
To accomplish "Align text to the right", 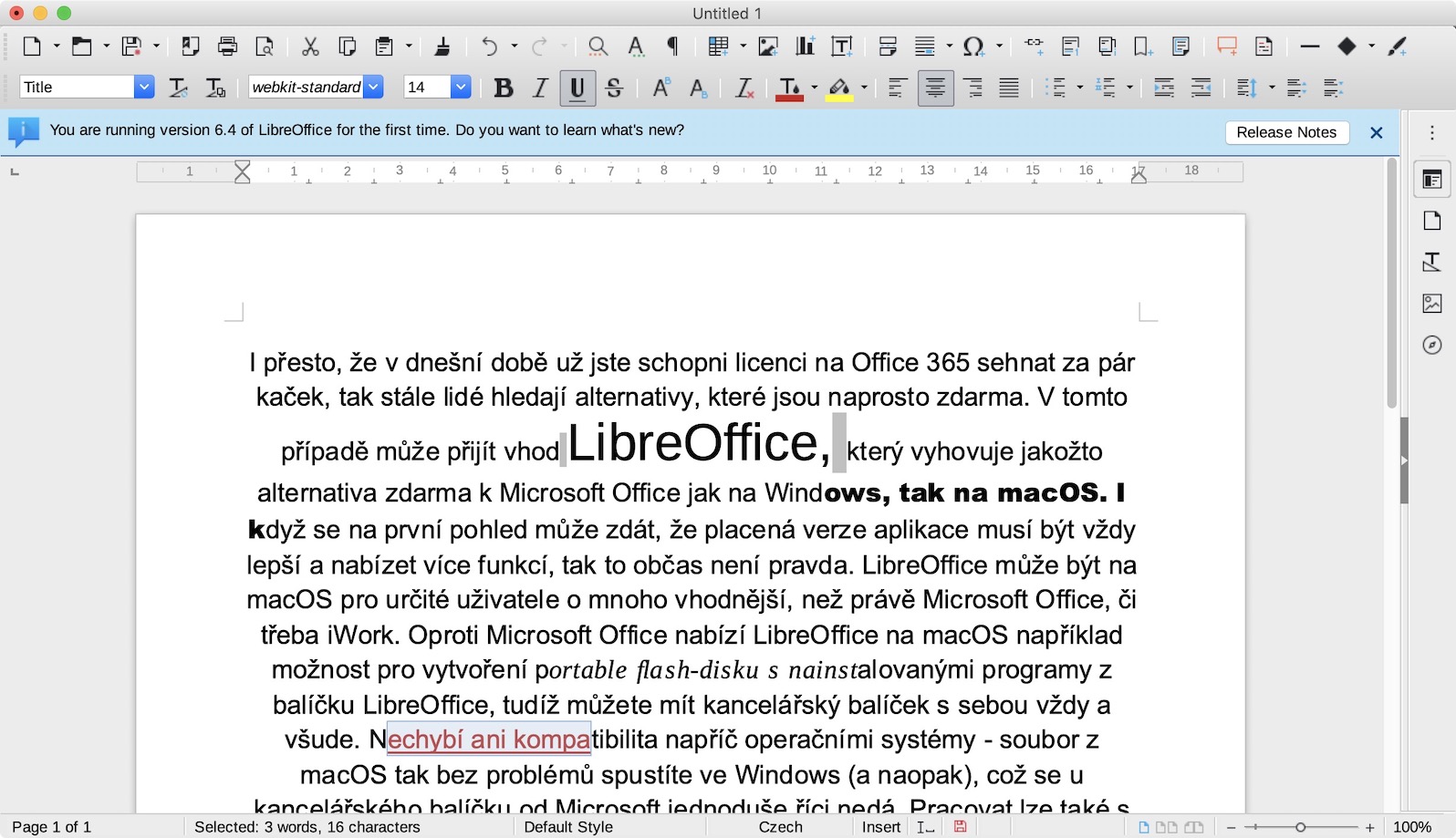I will click(x=972, y=88).
